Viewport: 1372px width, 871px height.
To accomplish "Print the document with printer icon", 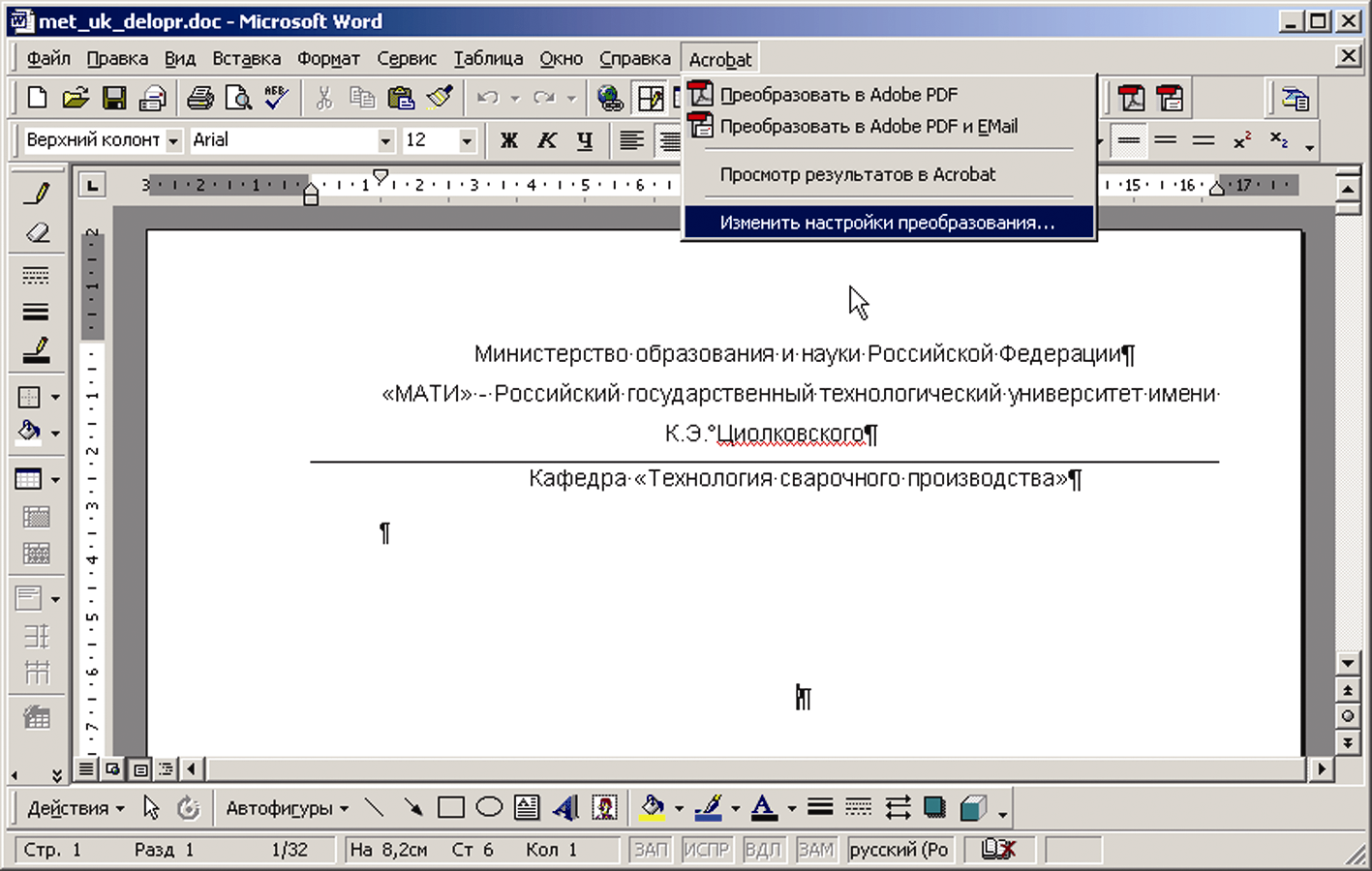I will (x=199, y=98).
